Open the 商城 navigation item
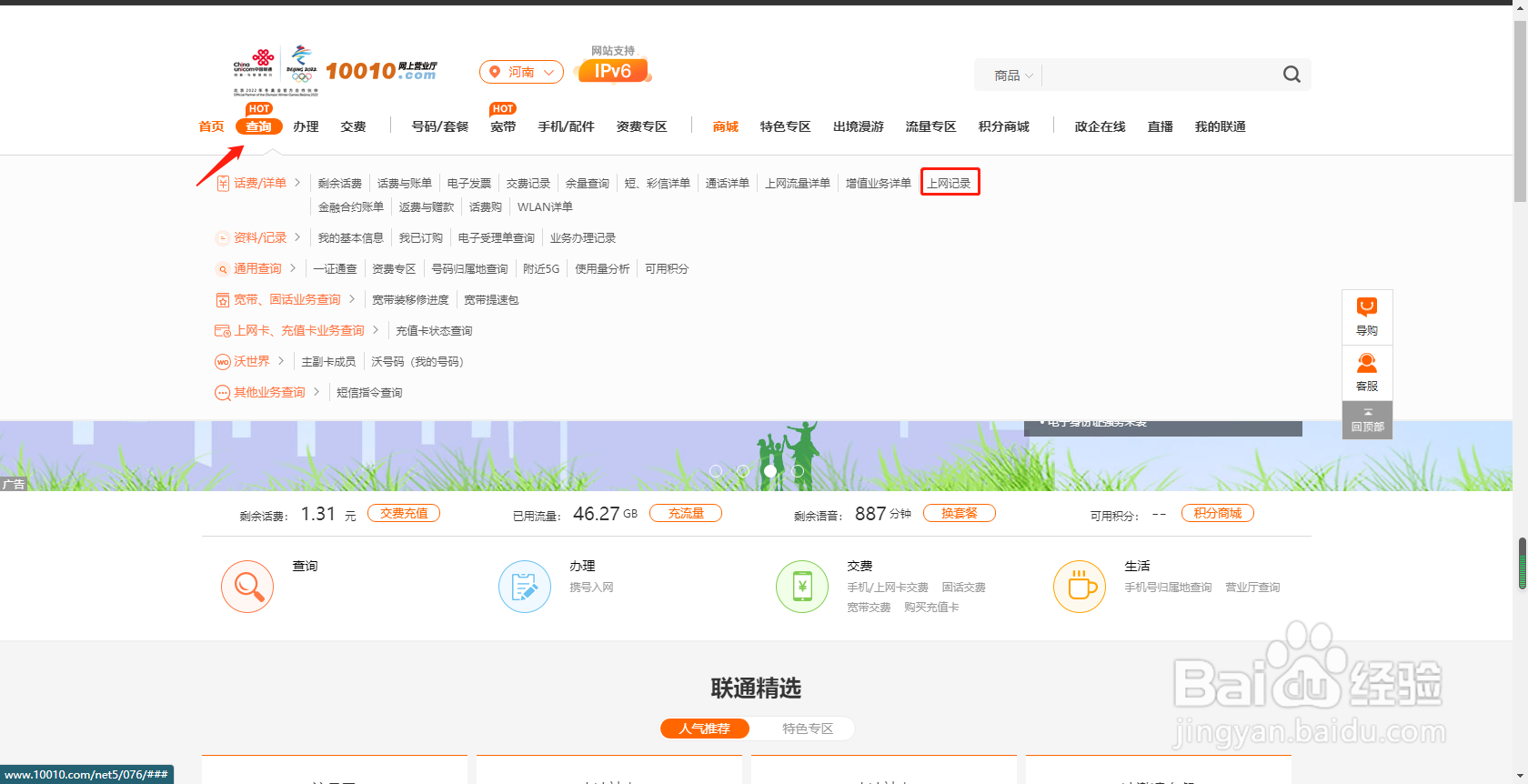1528x784 pixels. 726,126
